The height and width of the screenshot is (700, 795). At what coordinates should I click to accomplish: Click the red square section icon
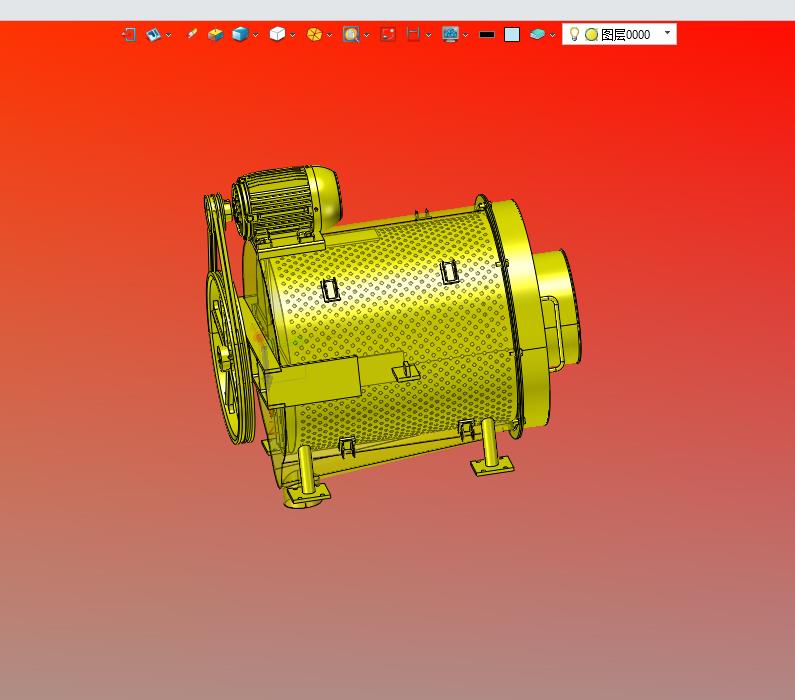(388, 34)
